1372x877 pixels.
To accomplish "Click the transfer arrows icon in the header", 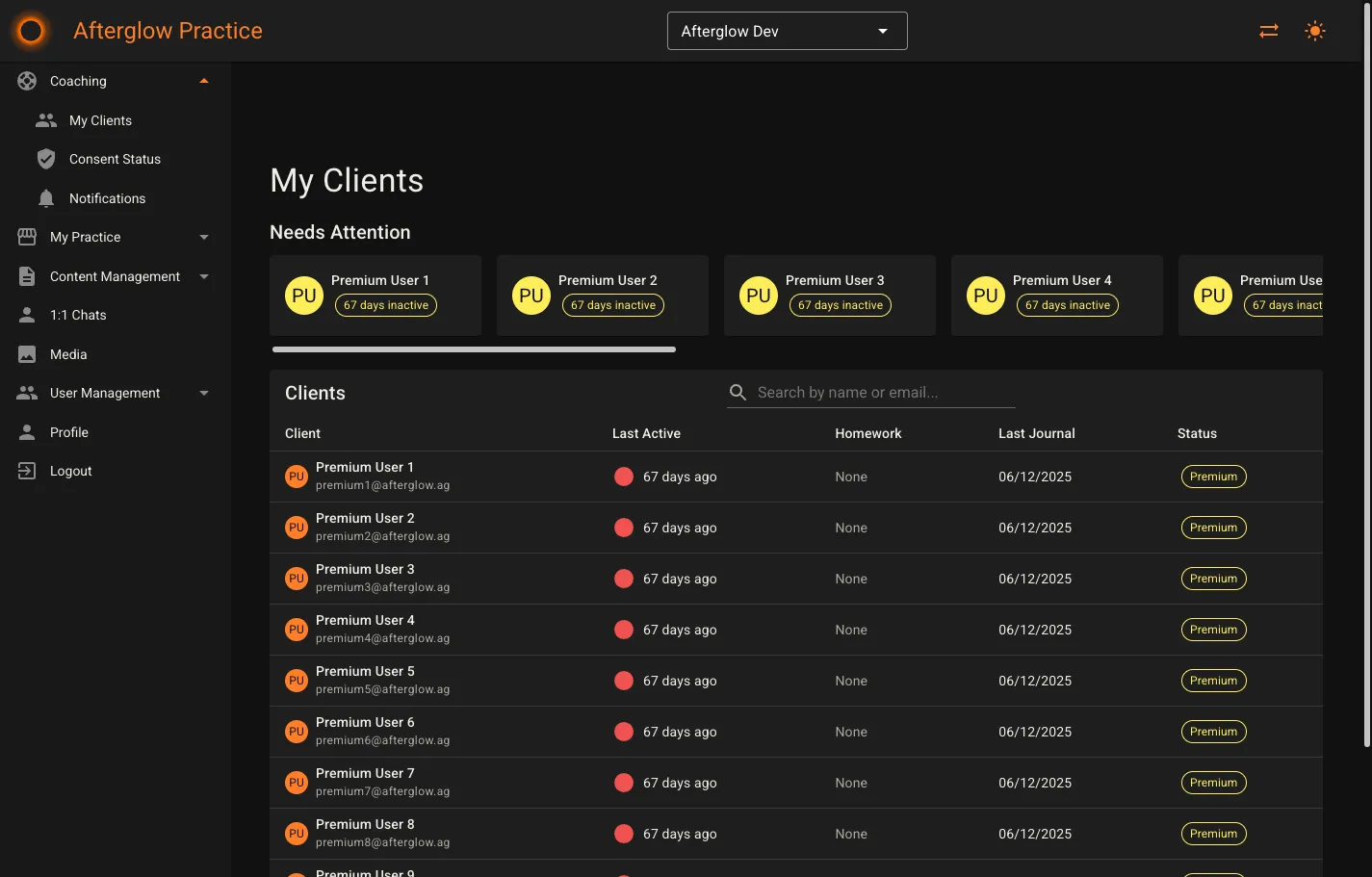I will click(1268, 30).
